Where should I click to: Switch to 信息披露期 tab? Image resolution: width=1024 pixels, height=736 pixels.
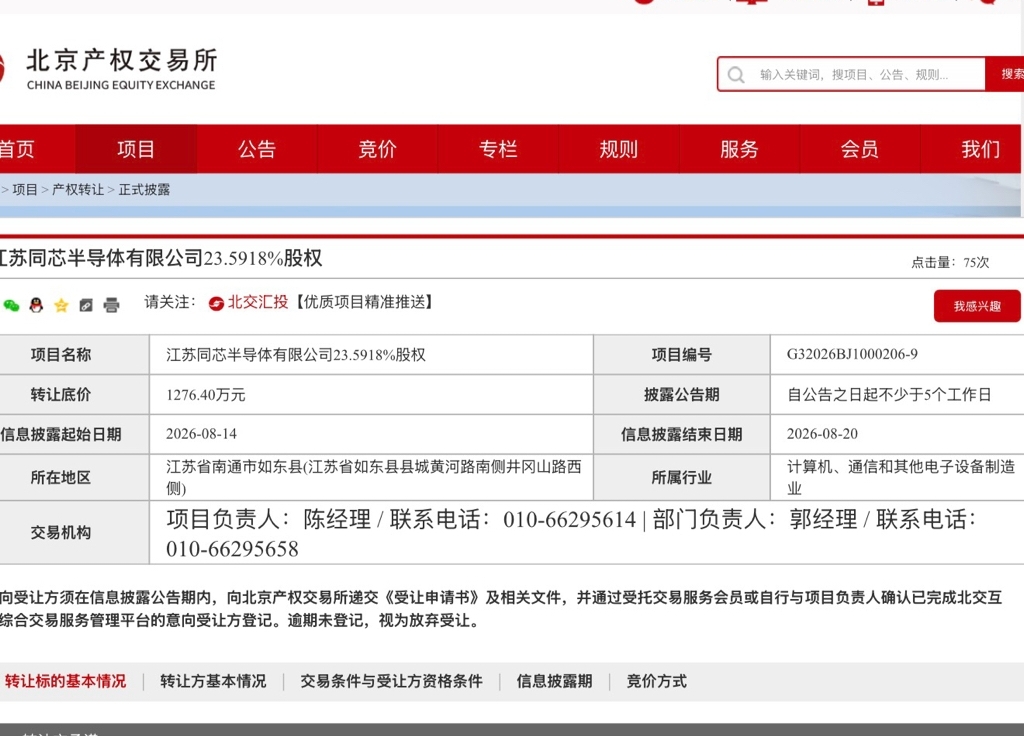[x=554, y=681]
